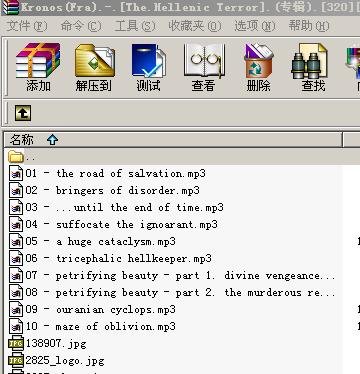Click the folder icon of parent entry
Viewport: 360px width, 374px height.
(x=16, y=157)
